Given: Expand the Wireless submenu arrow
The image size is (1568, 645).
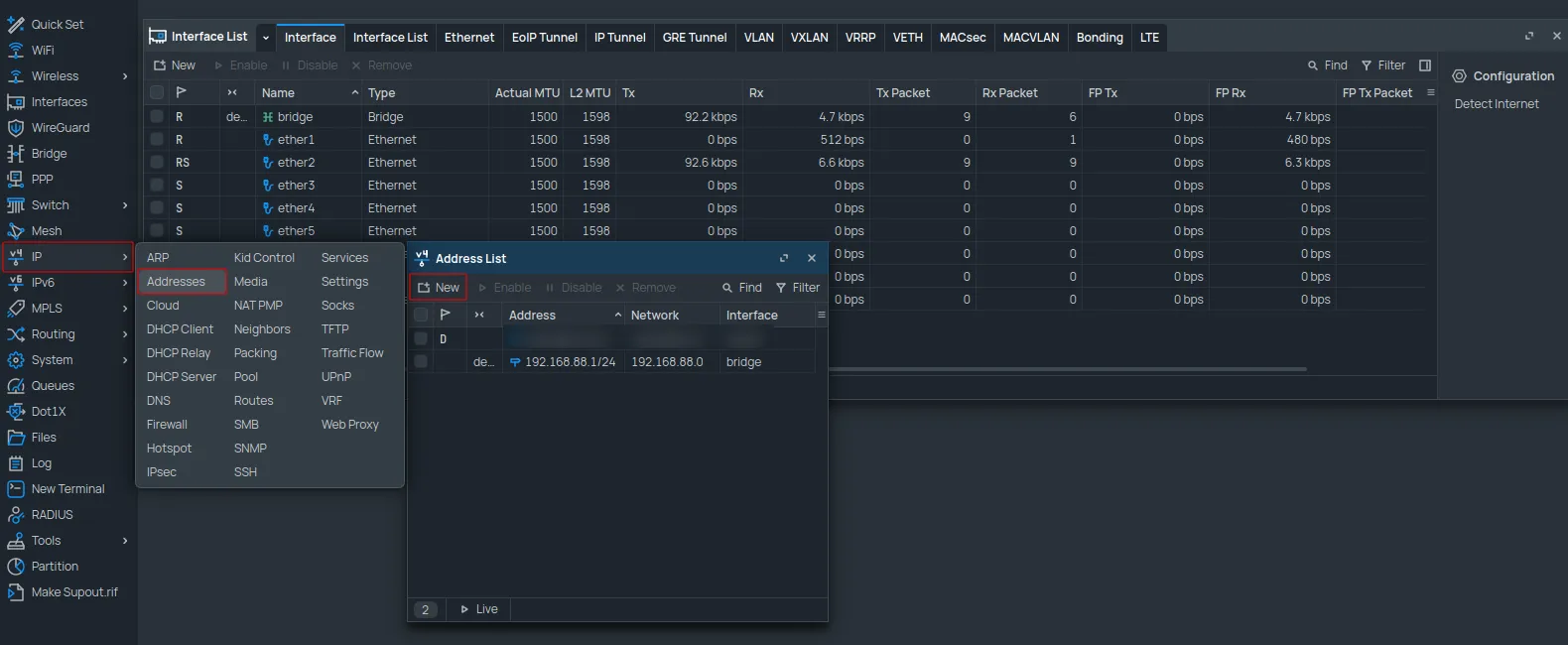Looking at the screenshot, I should [x=125, y=76].
